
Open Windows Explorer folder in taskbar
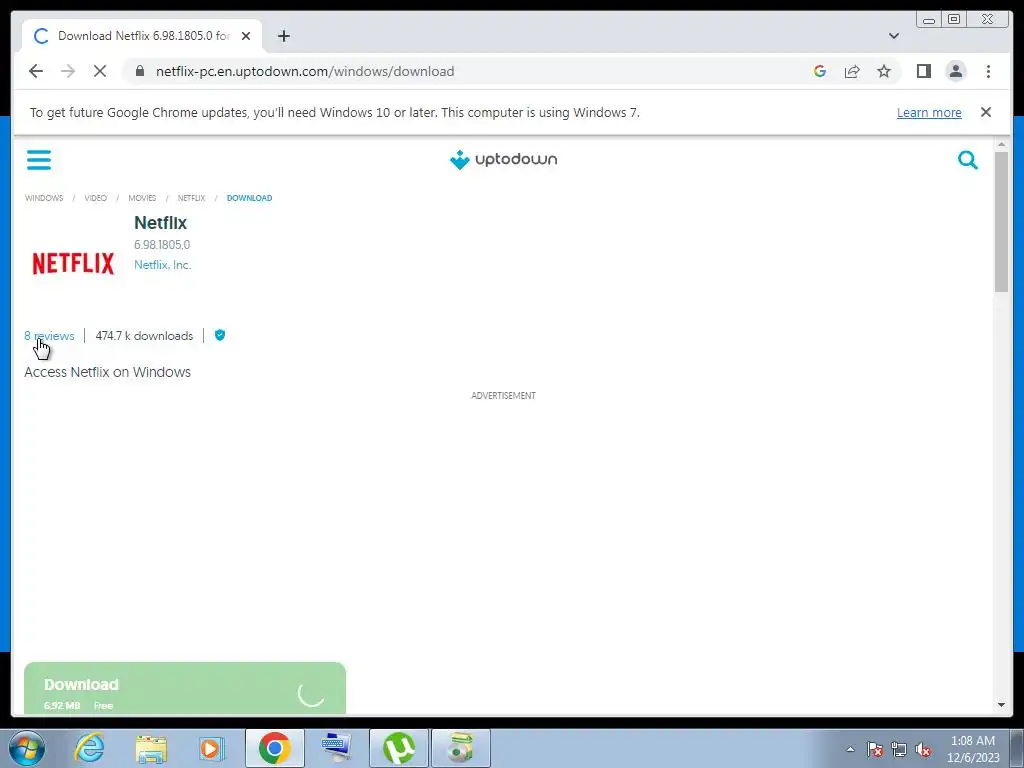[151, 748]
